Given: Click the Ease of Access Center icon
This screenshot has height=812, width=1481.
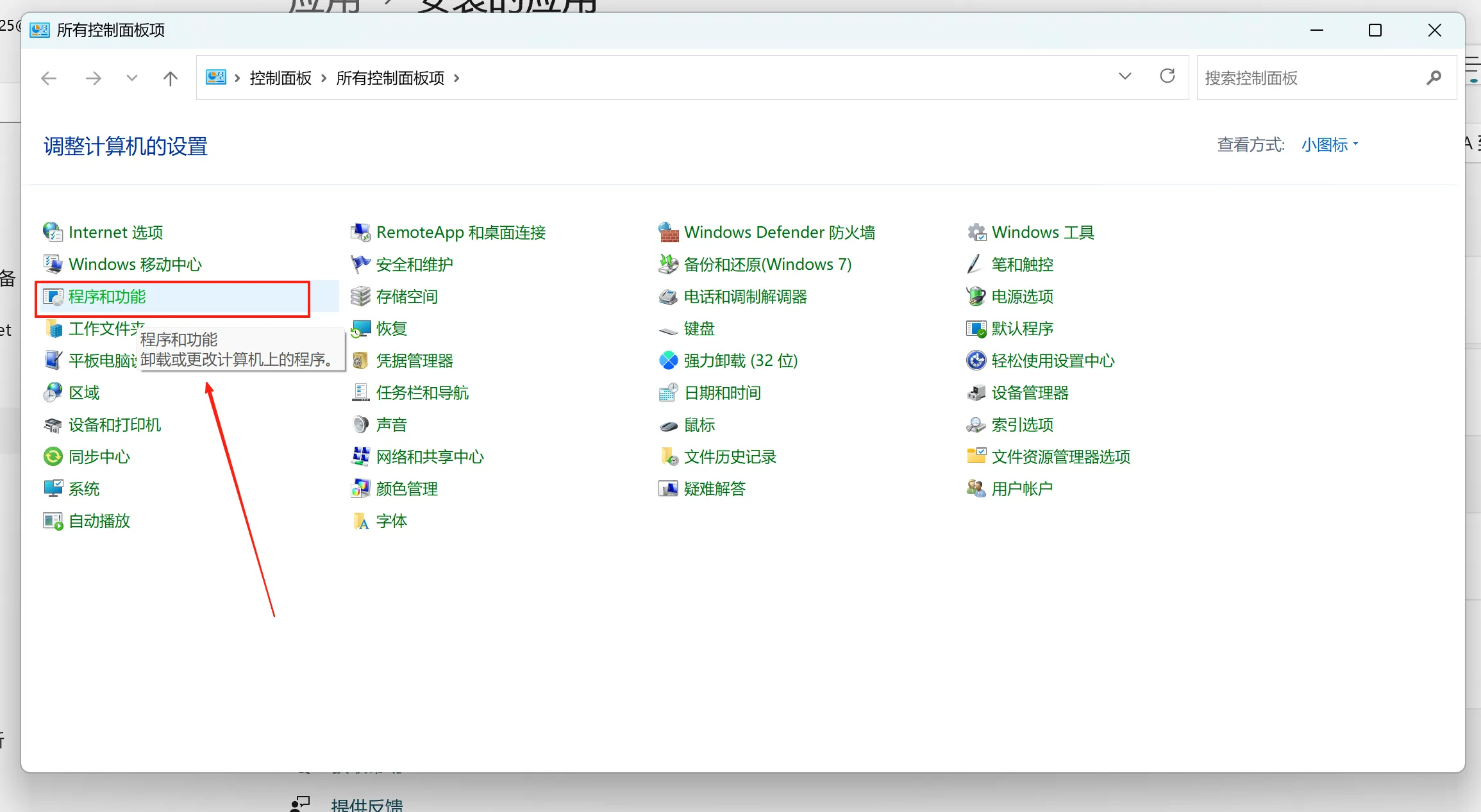Looking at the screenshot, I should [976, 360].
